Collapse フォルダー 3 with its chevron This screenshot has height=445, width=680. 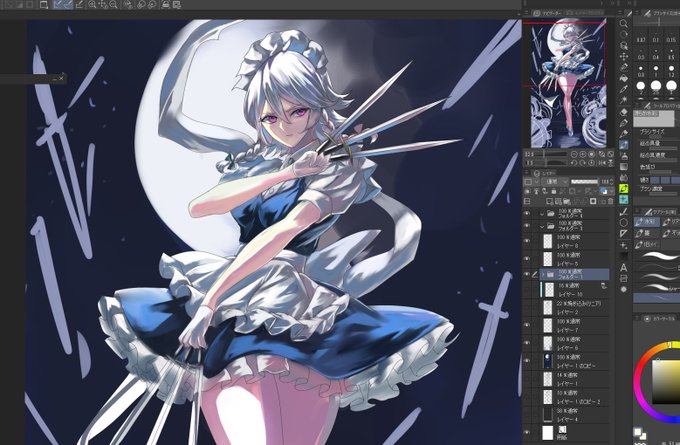pos(542,226)
